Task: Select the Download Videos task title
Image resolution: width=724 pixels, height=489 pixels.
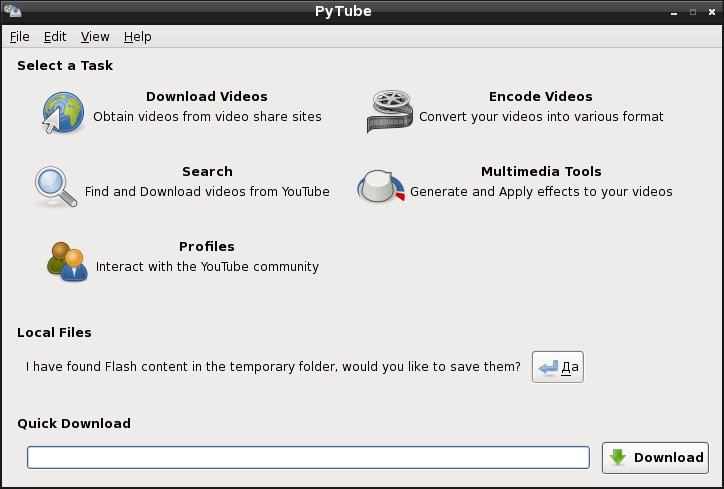Action: [x=207, y=97]
